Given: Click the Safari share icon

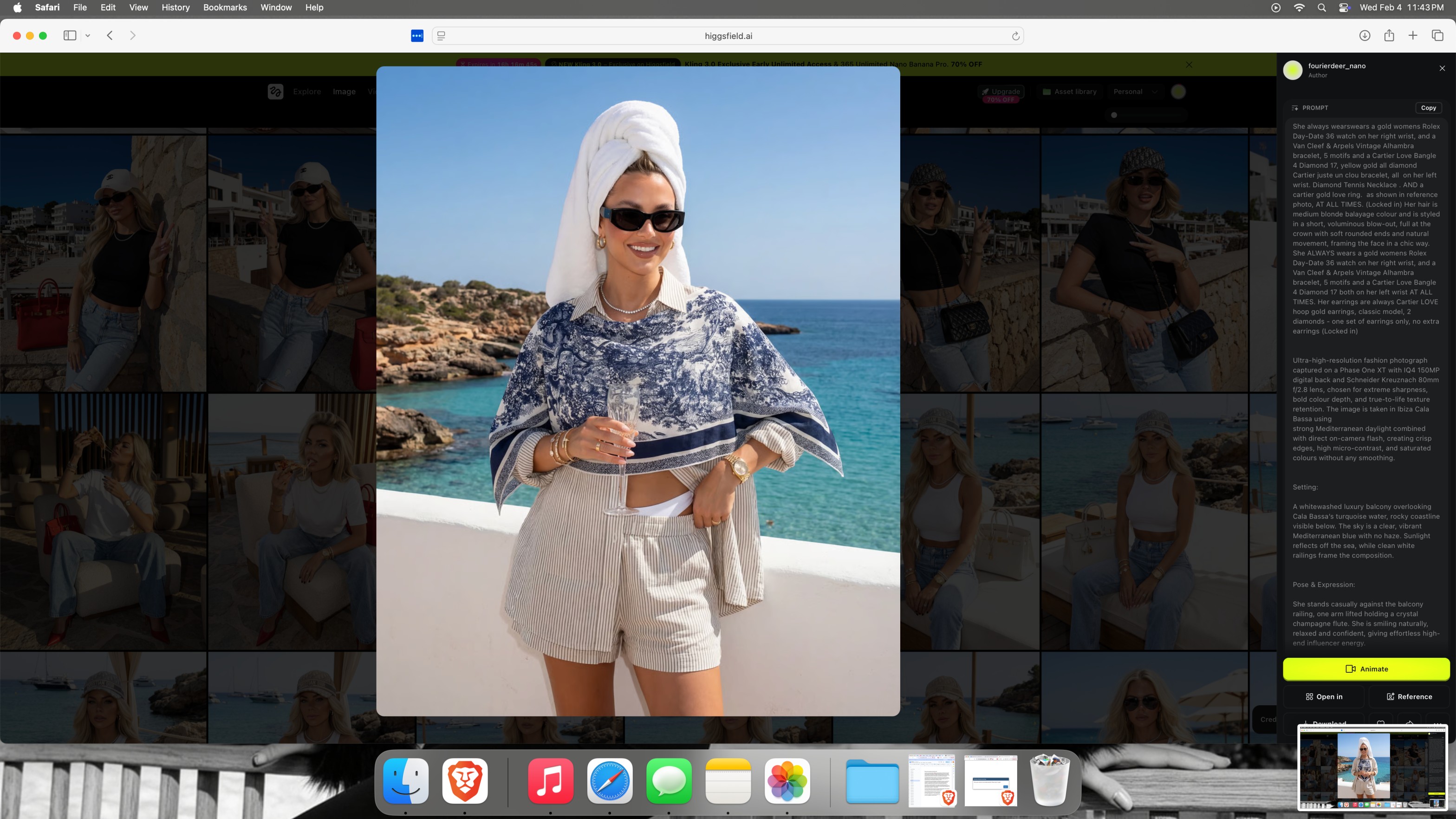Looking at the screenshot, I should (x=1389, y=36).
